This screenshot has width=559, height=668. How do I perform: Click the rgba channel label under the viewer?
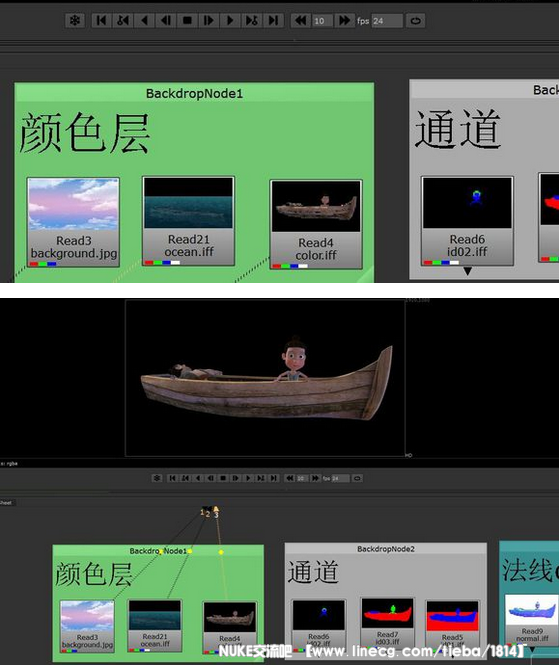[12, 464]
